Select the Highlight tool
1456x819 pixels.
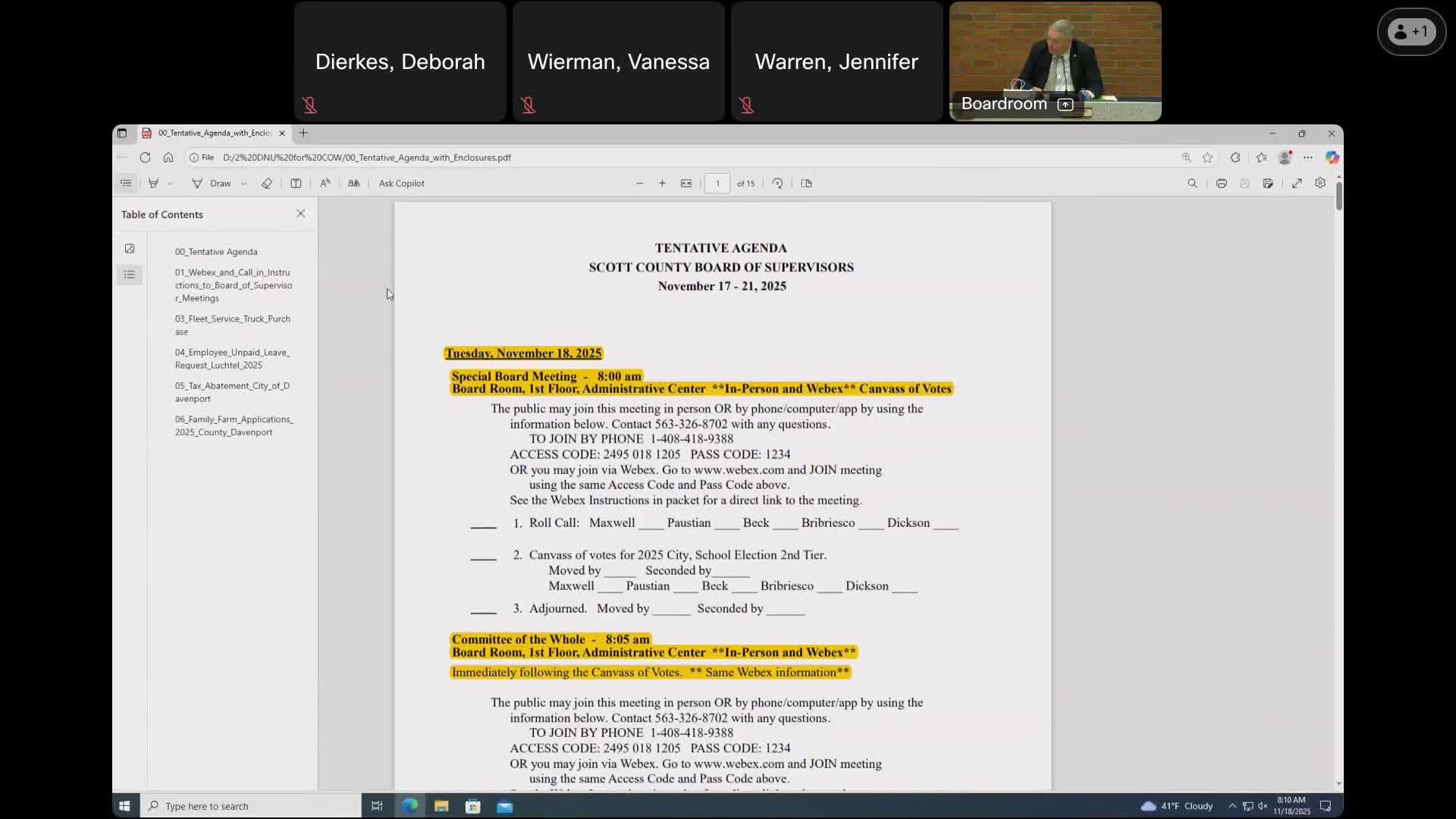(x=154, y=183)
